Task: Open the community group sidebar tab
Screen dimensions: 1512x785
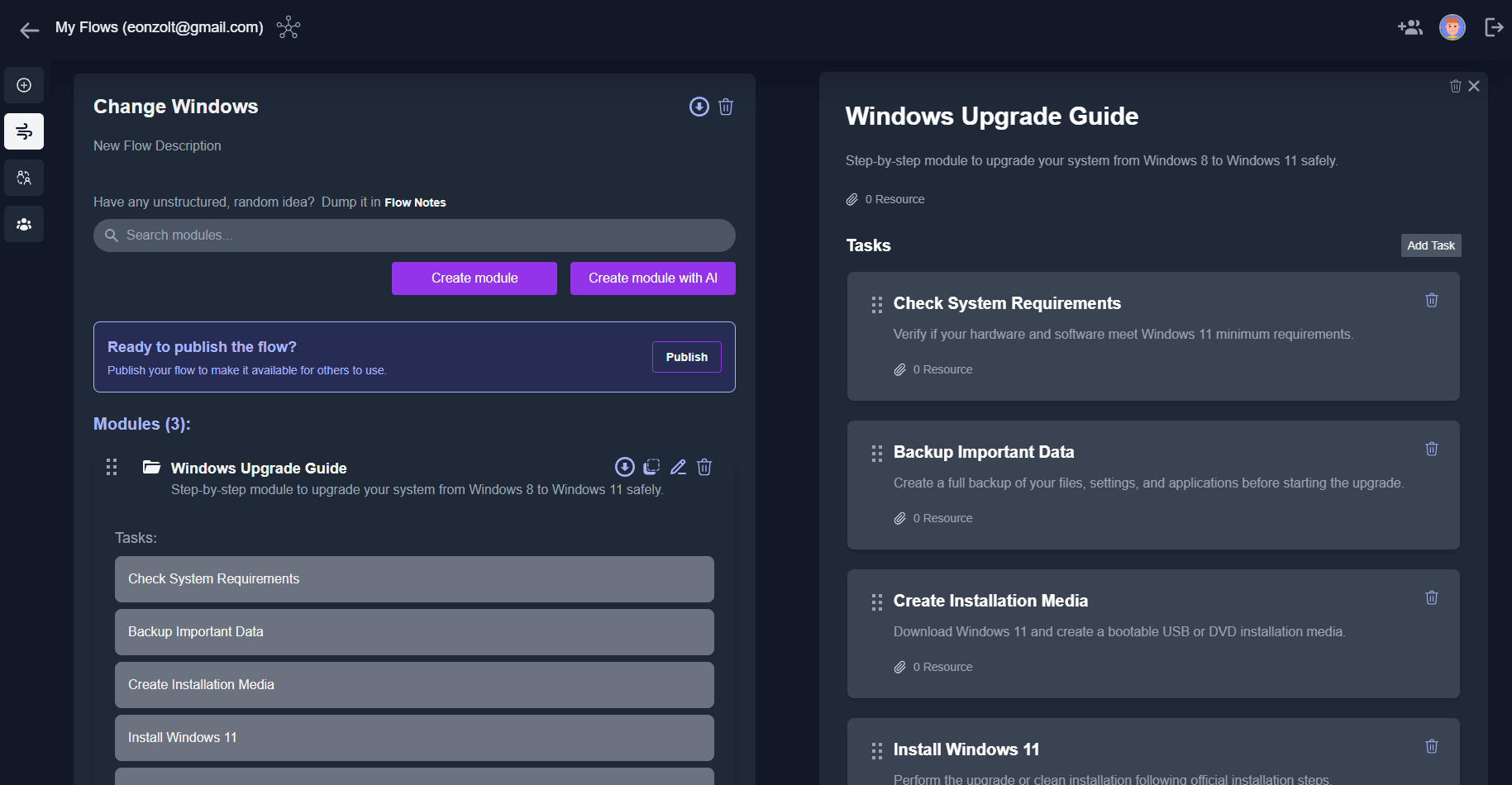Action: pyautogui.click(x=24, y=224)
